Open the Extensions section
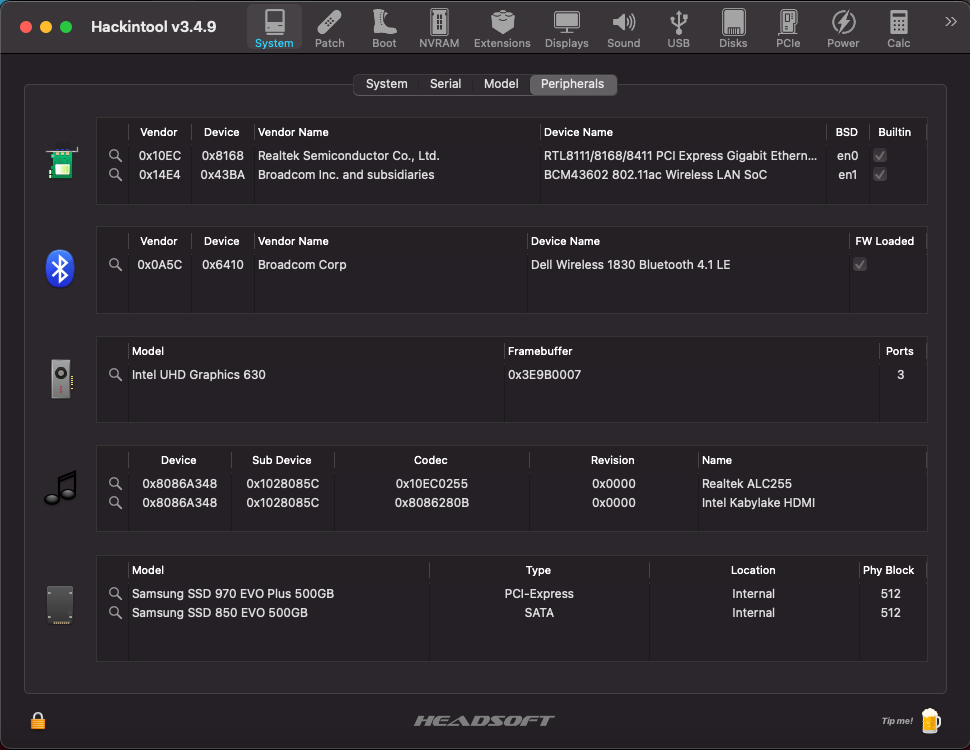This screenshot has height=750, width=970. 502,28
